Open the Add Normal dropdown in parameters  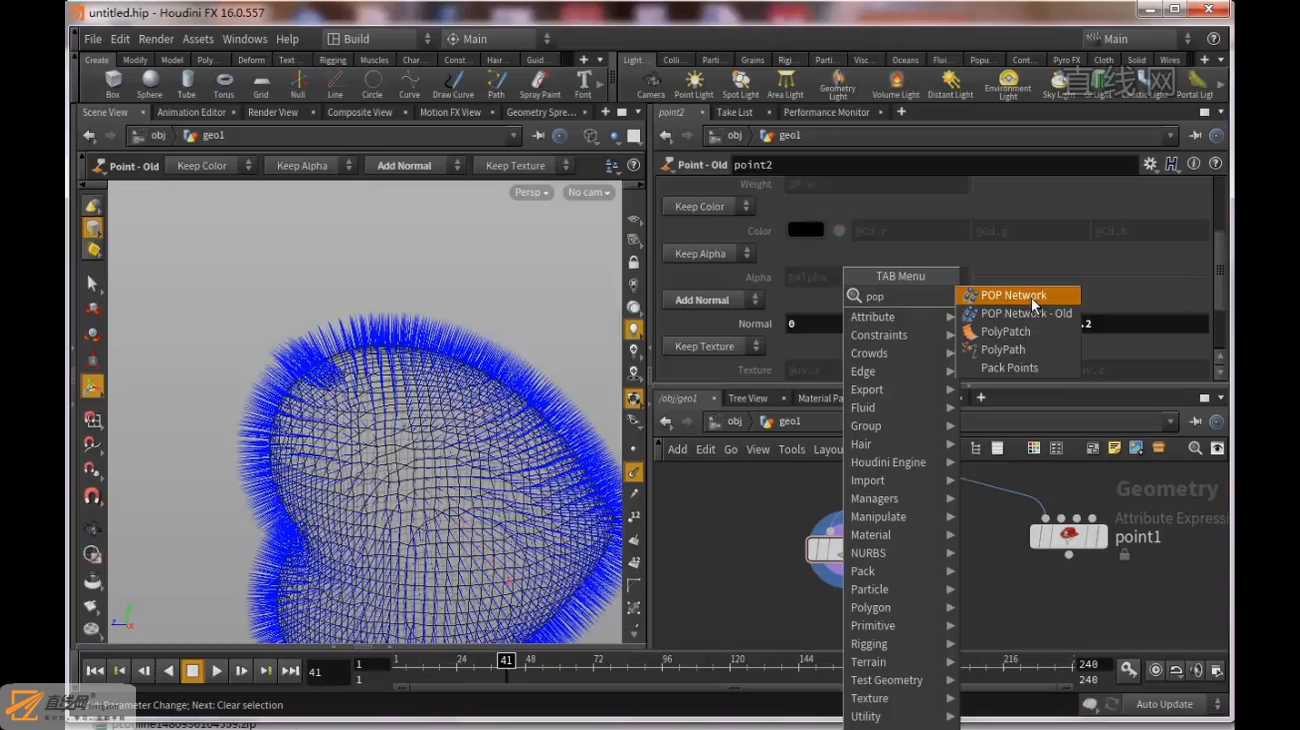coord(711,300)
